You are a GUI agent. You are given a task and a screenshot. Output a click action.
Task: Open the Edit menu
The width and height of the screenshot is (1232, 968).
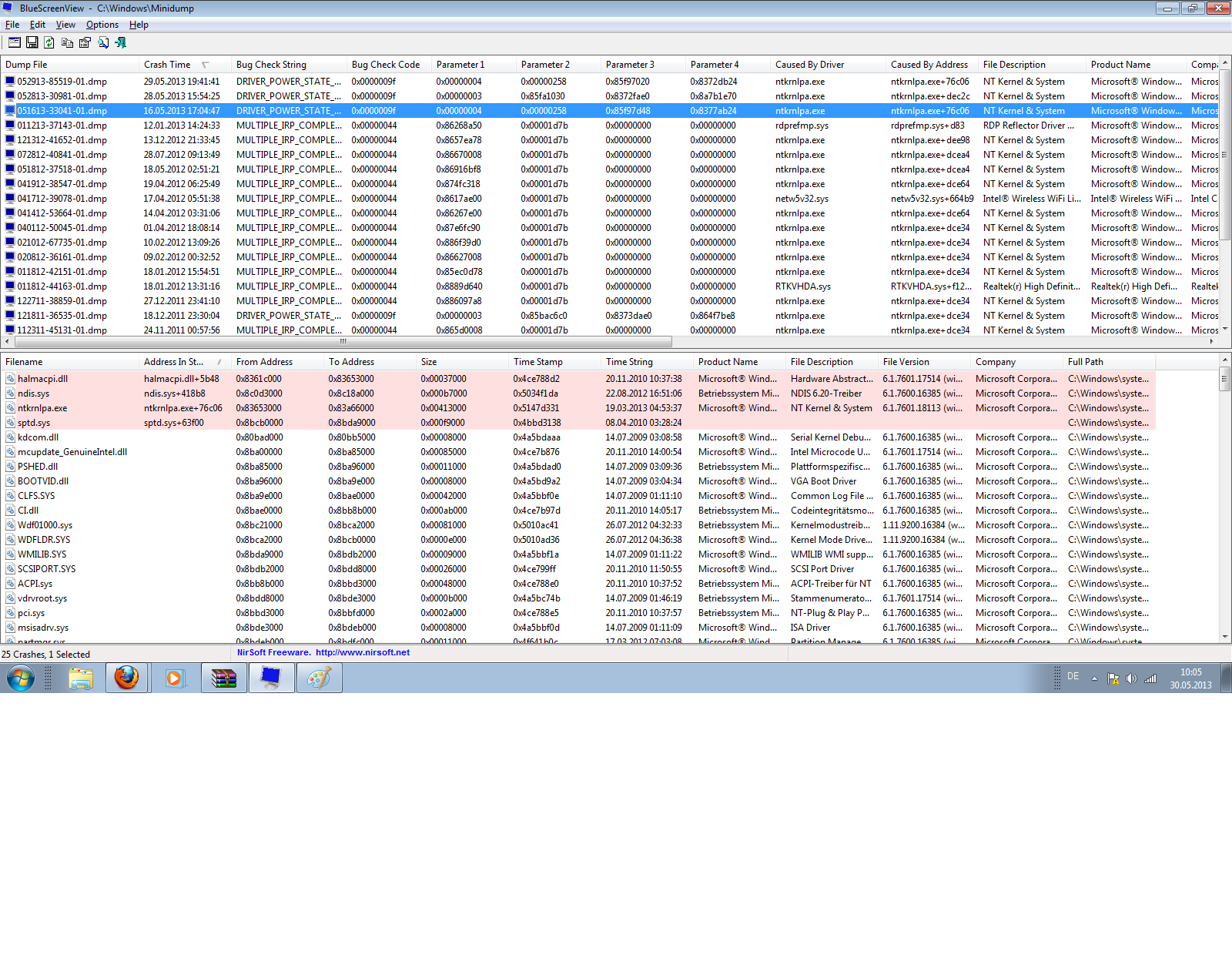click(x=38, y=25)
